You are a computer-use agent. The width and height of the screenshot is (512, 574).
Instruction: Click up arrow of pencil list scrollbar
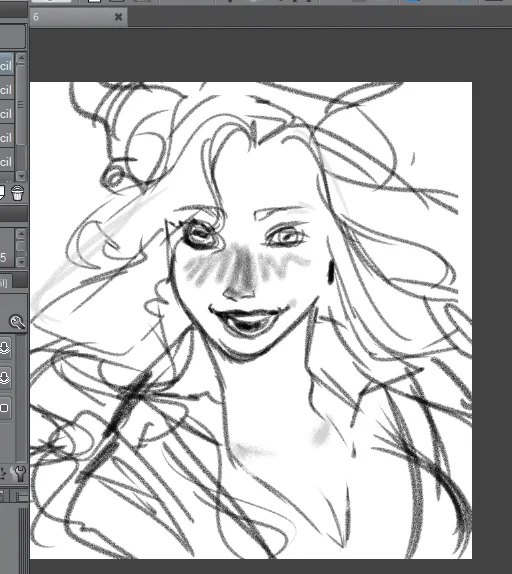click(21, 58)
